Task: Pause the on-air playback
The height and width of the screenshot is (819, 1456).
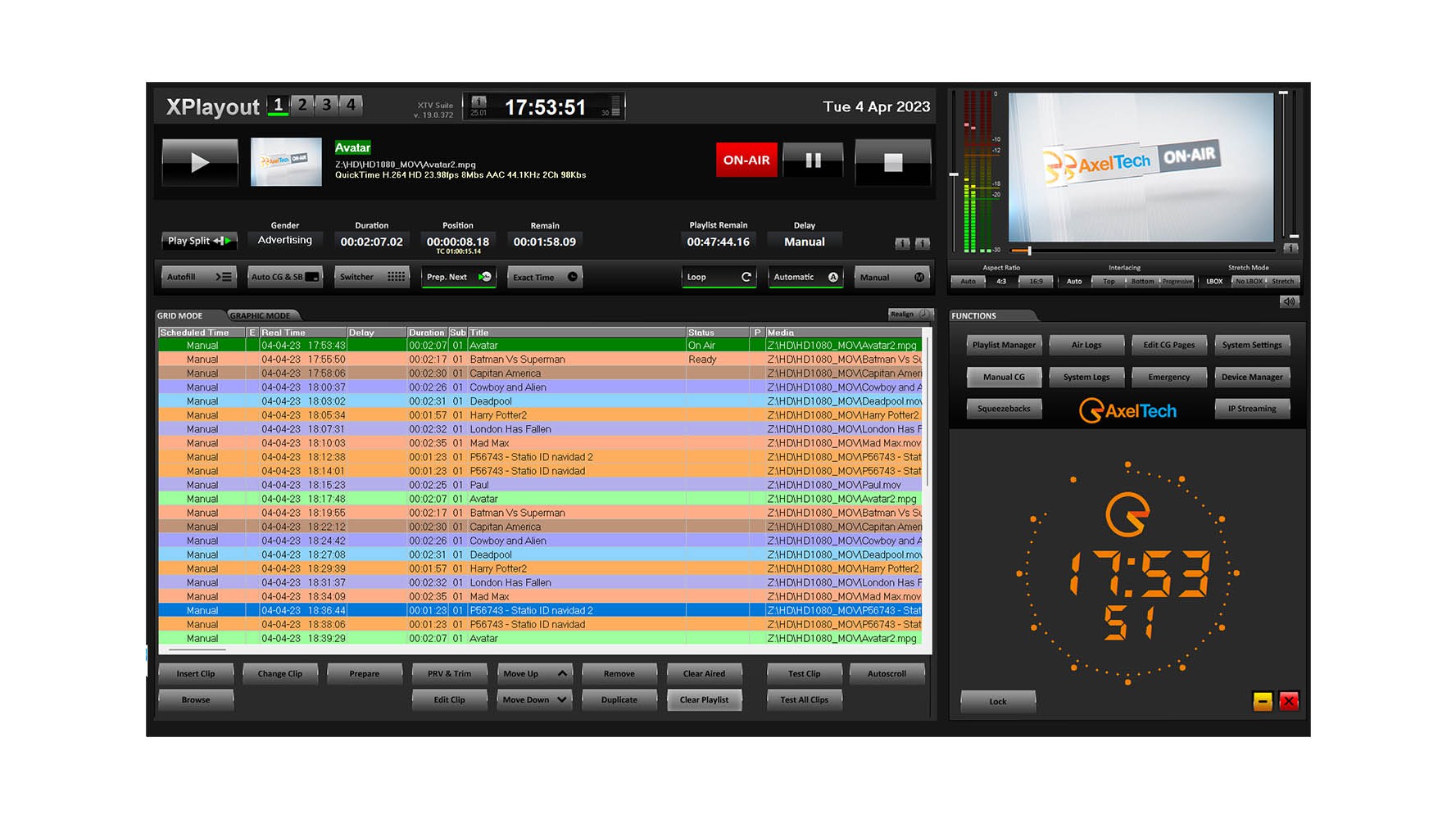Action: coord(812,161)
